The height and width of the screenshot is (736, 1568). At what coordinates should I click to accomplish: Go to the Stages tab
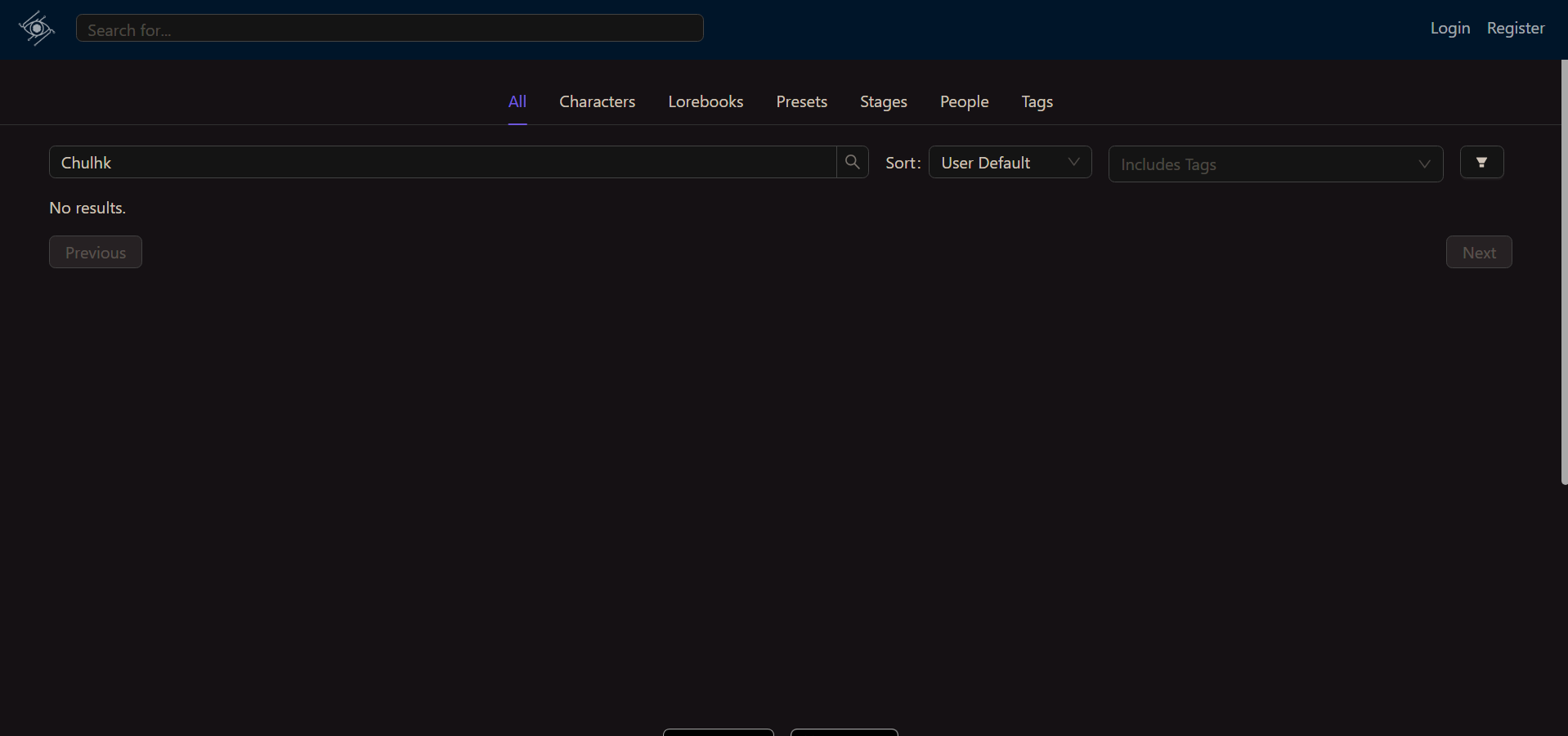pyautogui.click(x=883, y=101)
